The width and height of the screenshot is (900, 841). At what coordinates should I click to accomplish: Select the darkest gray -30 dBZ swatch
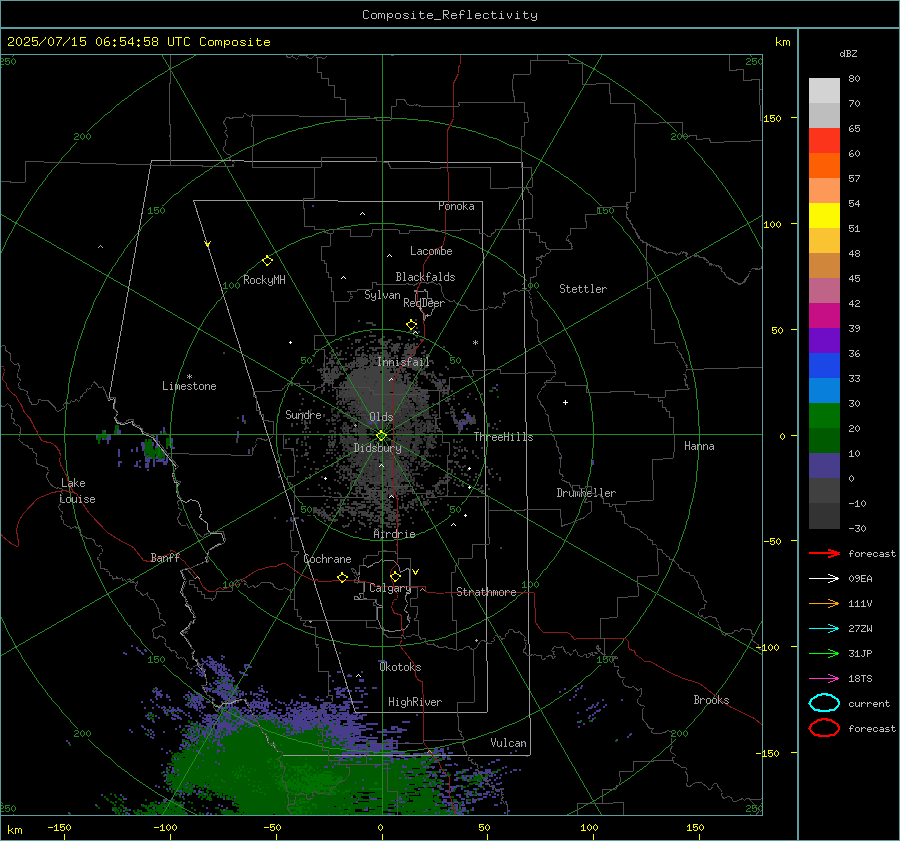(824, 516)
